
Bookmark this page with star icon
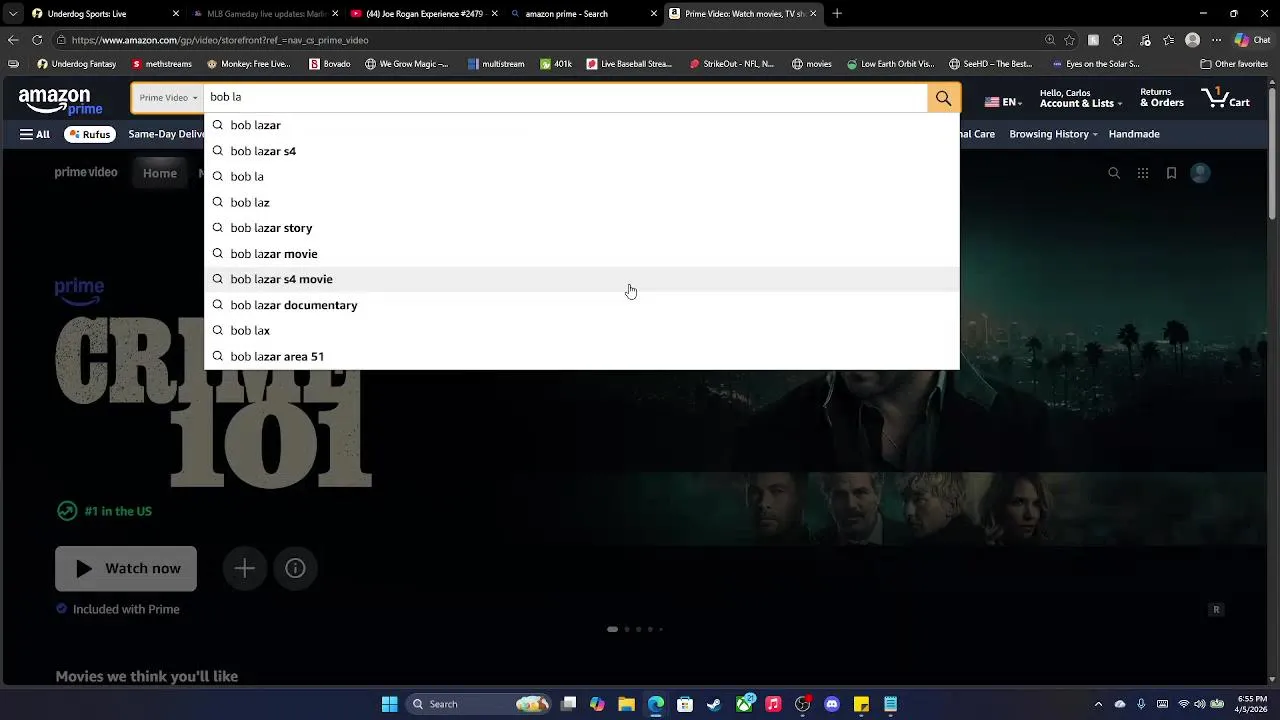[x=1069, y=40]
